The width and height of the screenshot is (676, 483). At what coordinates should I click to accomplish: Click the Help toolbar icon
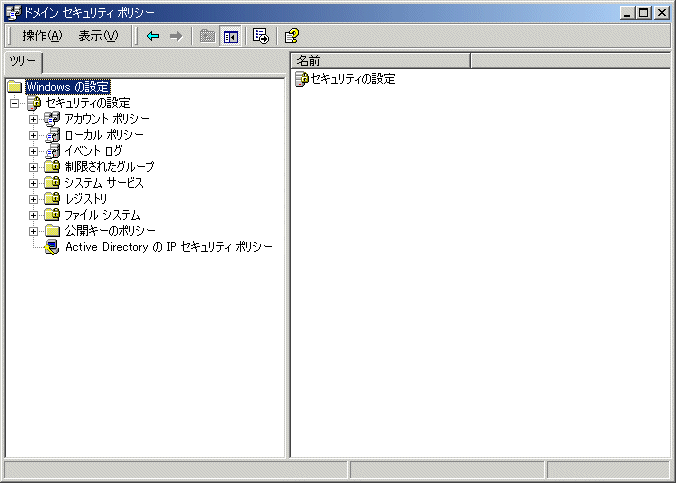(x=291, y=36)
